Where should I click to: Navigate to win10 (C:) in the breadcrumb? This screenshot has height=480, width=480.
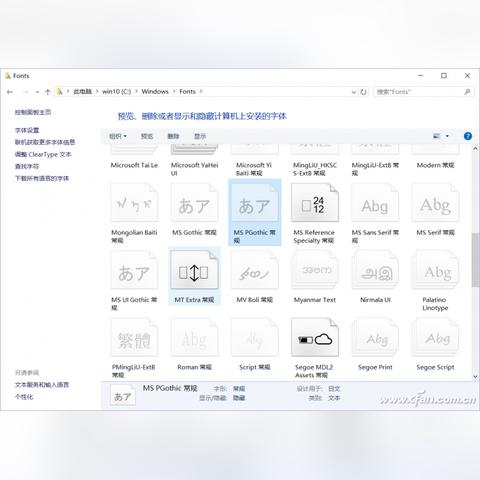click(116, 92)
